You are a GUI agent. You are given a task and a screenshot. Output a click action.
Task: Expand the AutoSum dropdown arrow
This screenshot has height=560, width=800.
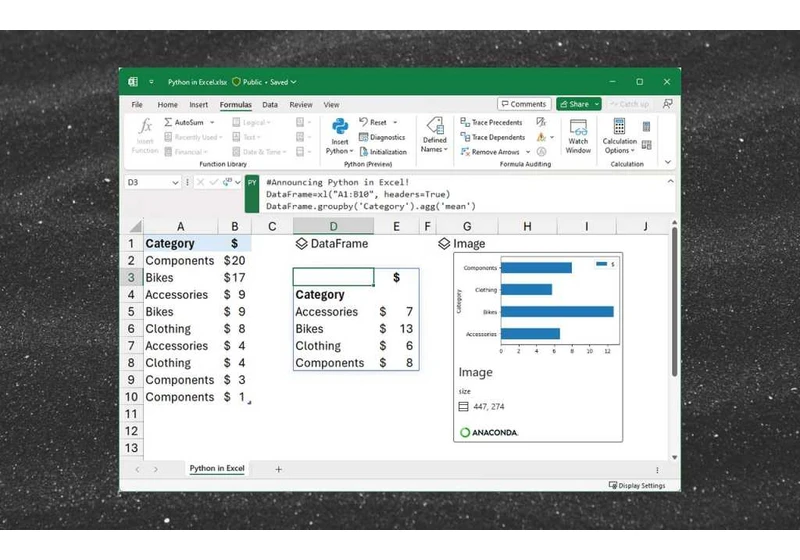tap(212, 122)
